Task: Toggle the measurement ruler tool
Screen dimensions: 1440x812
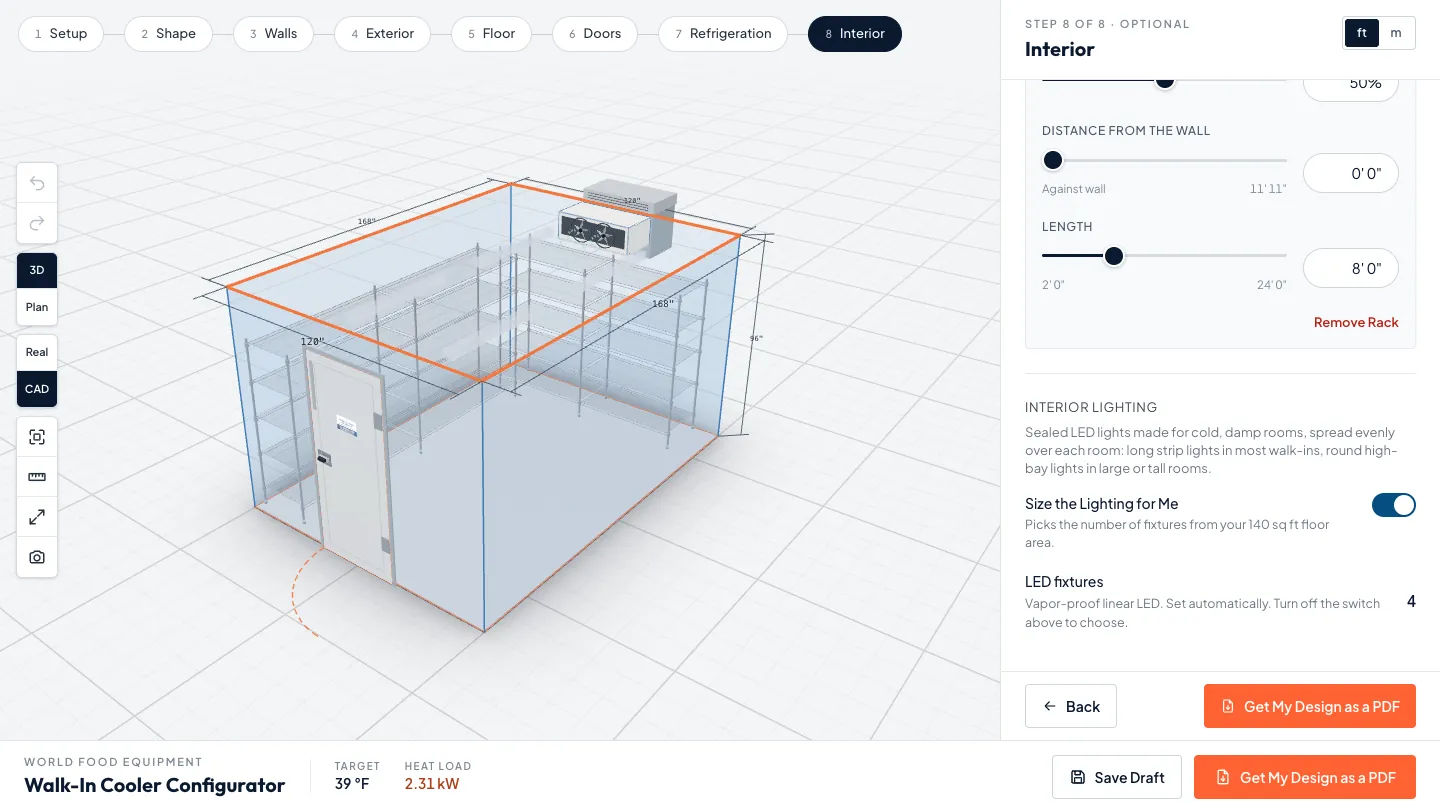Action: (37, 477)
